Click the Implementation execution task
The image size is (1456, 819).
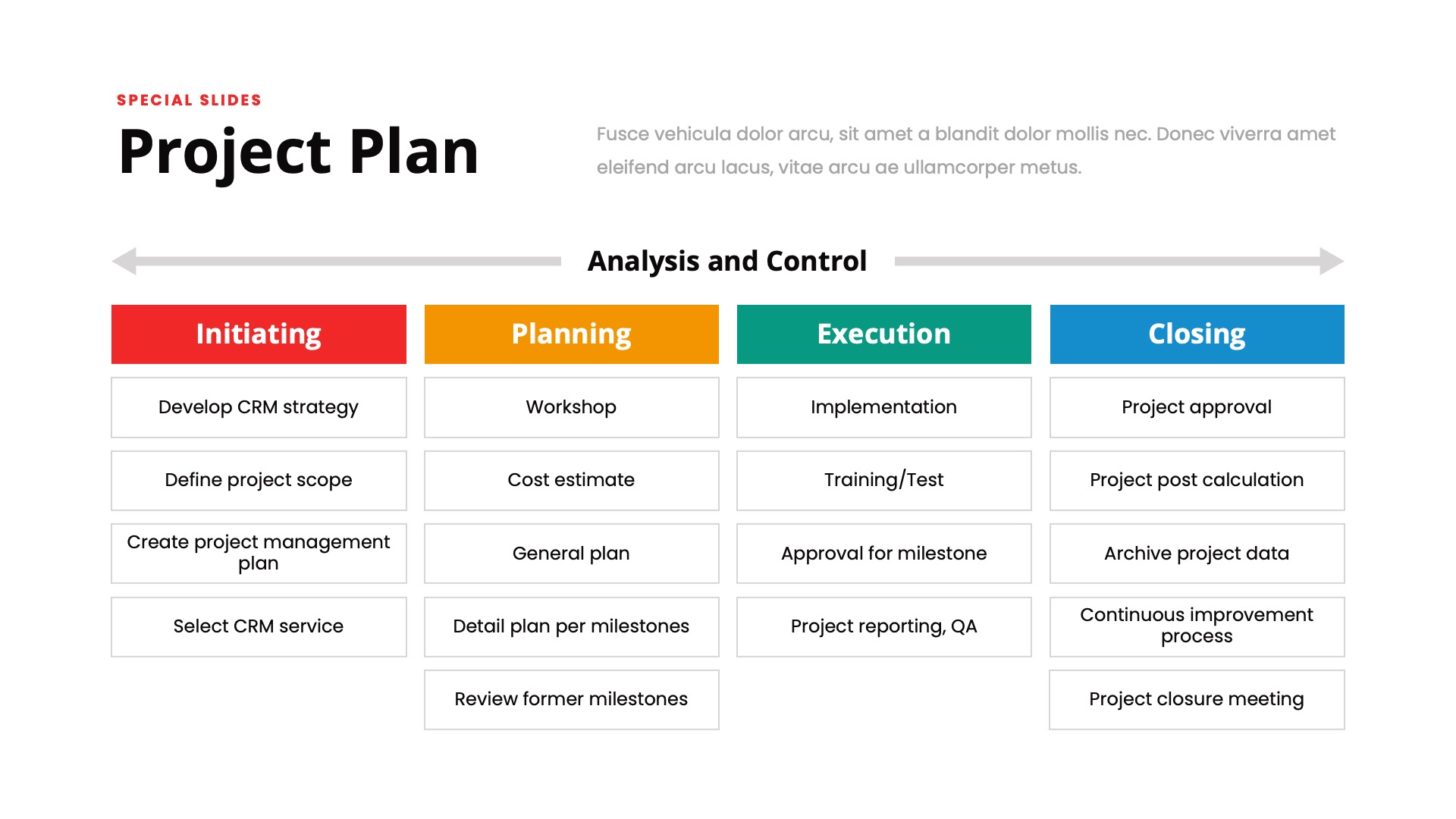pos(884,405)
